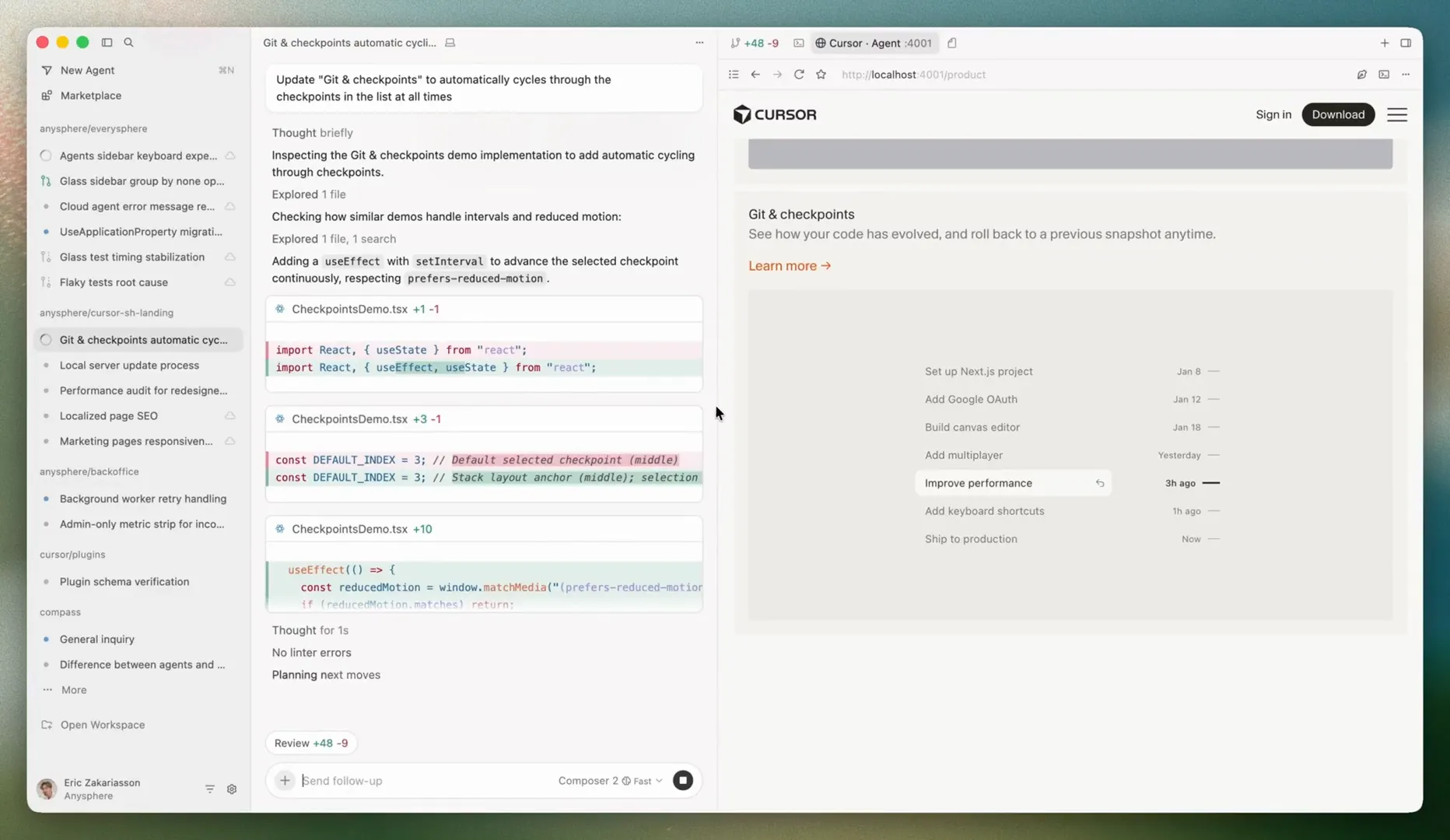Expand the More item in the sidebar list

(74, 690)
